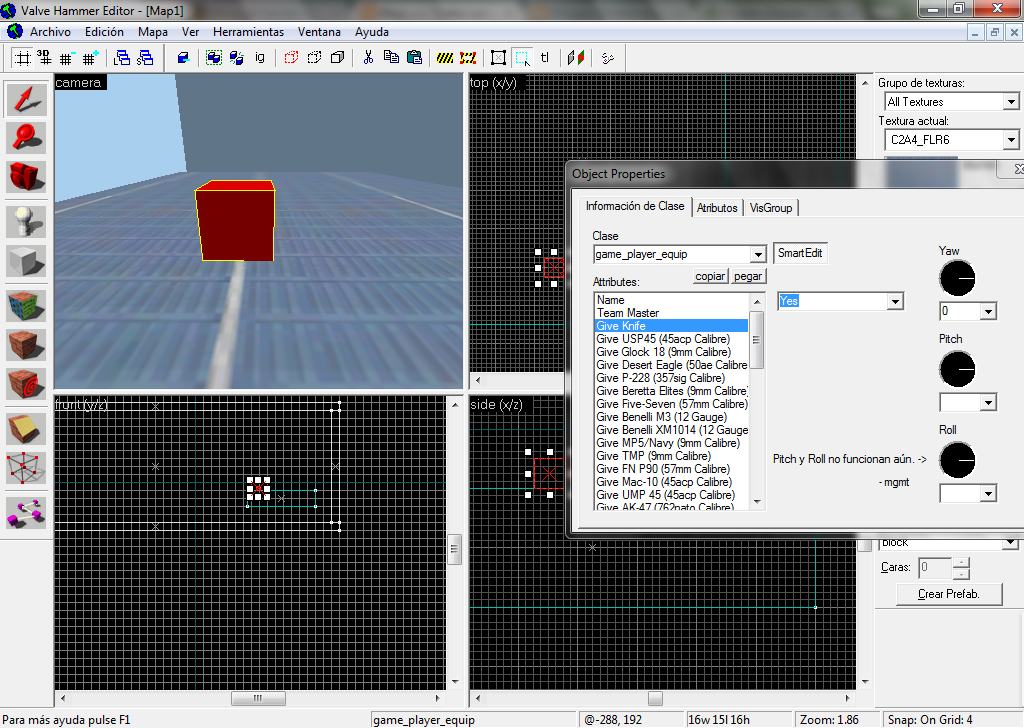Image resolution: width=1029 pixels, height=728 pixels.
Task: Select the Magnify tool
Action: point(26,139)
